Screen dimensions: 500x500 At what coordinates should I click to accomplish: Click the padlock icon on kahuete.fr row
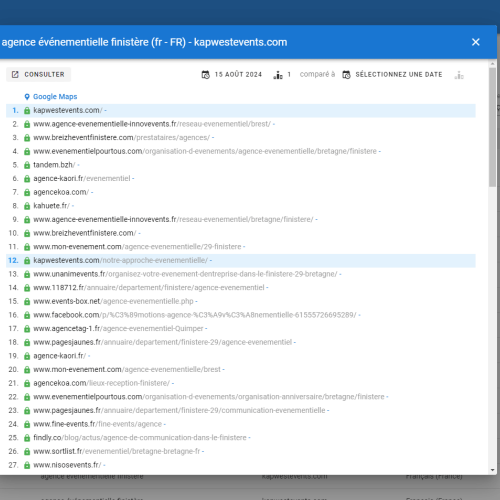(27, 206)
